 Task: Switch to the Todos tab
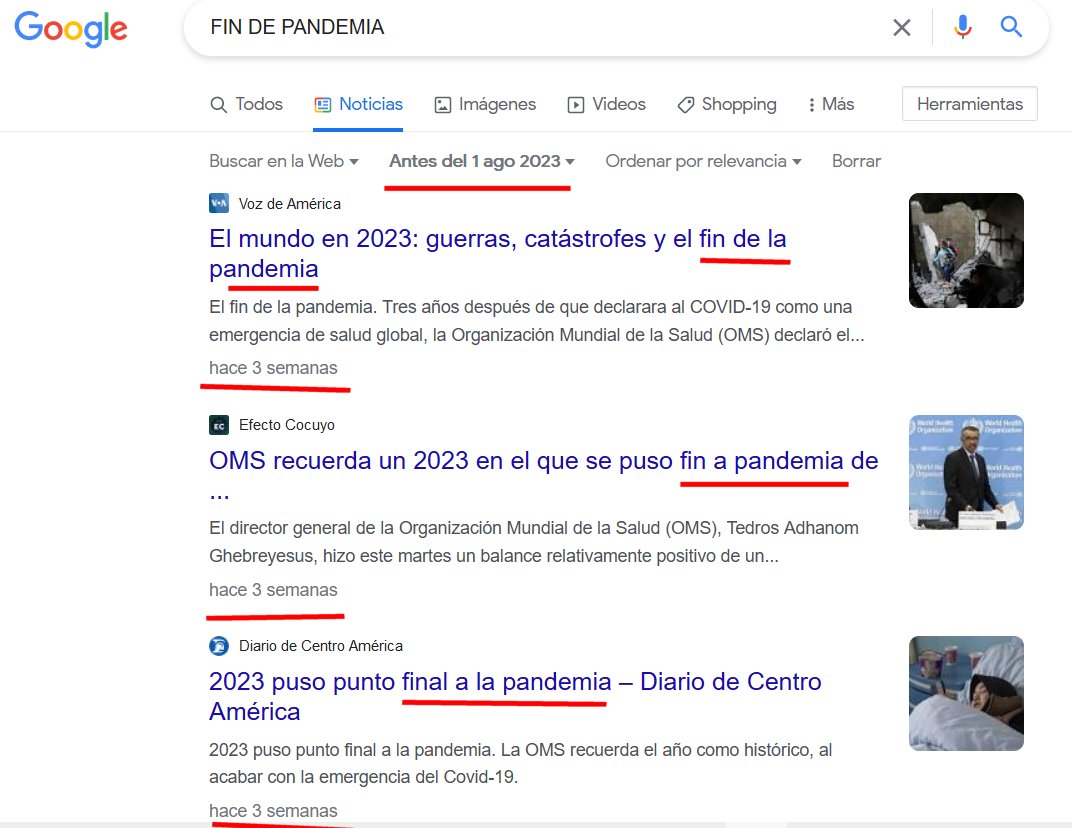point(246,104)
